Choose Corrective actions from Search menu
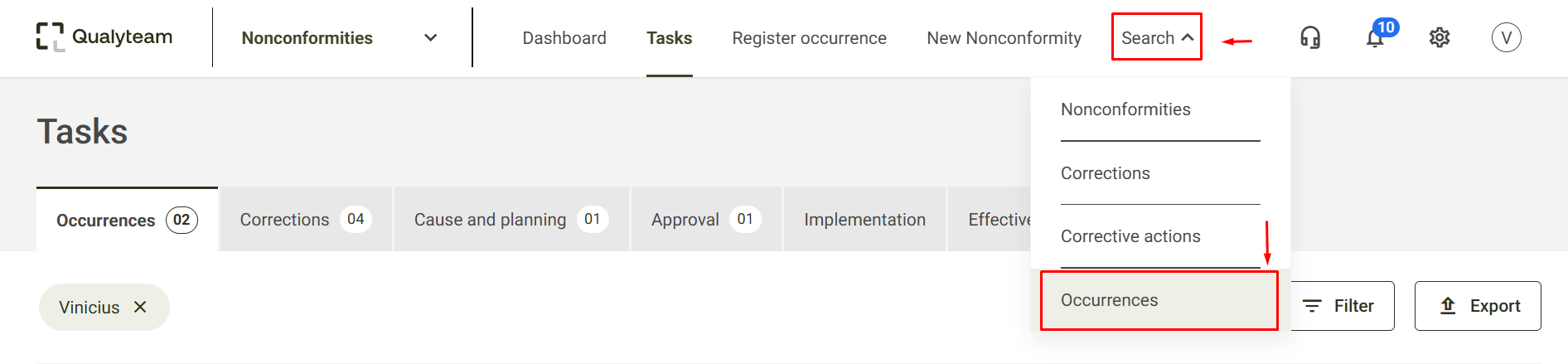 1130,236
